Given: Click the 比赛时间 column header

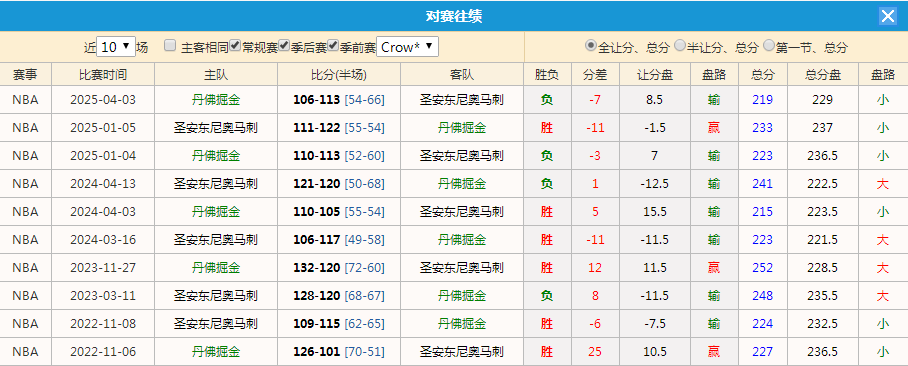Looking at the screenshot, I should click(x=103, y=74).
